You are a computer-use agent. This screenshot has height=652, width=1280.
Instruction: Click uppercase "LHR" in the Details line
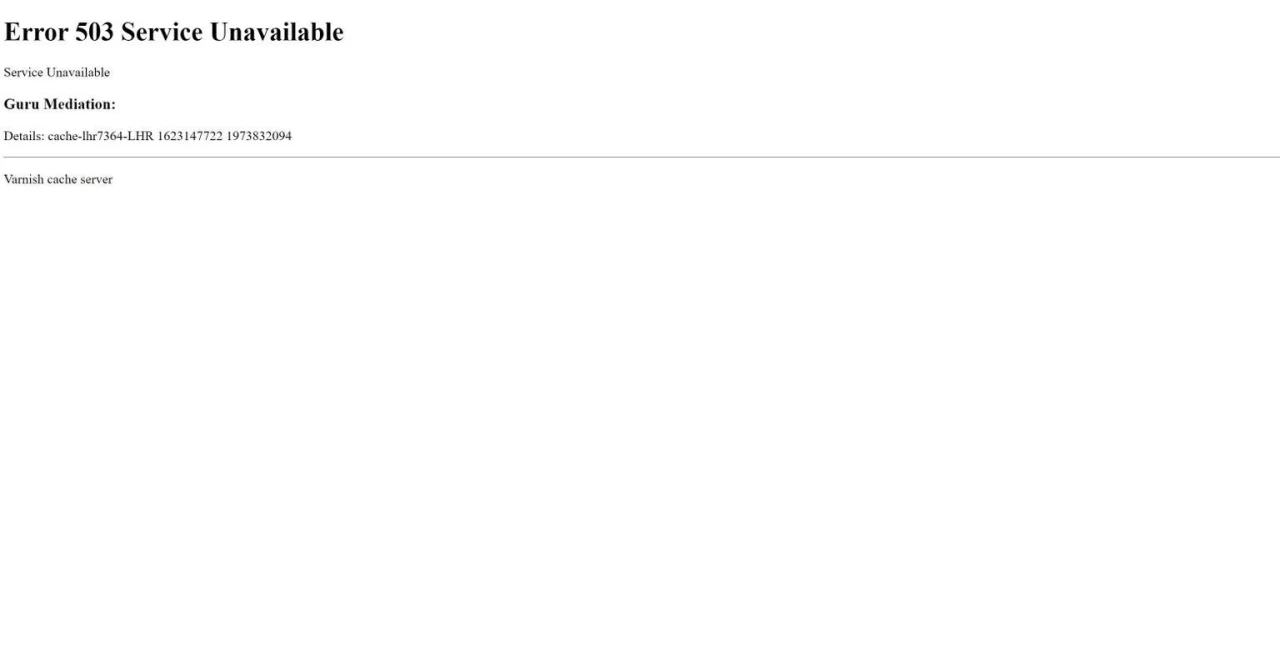pos(140,136)
